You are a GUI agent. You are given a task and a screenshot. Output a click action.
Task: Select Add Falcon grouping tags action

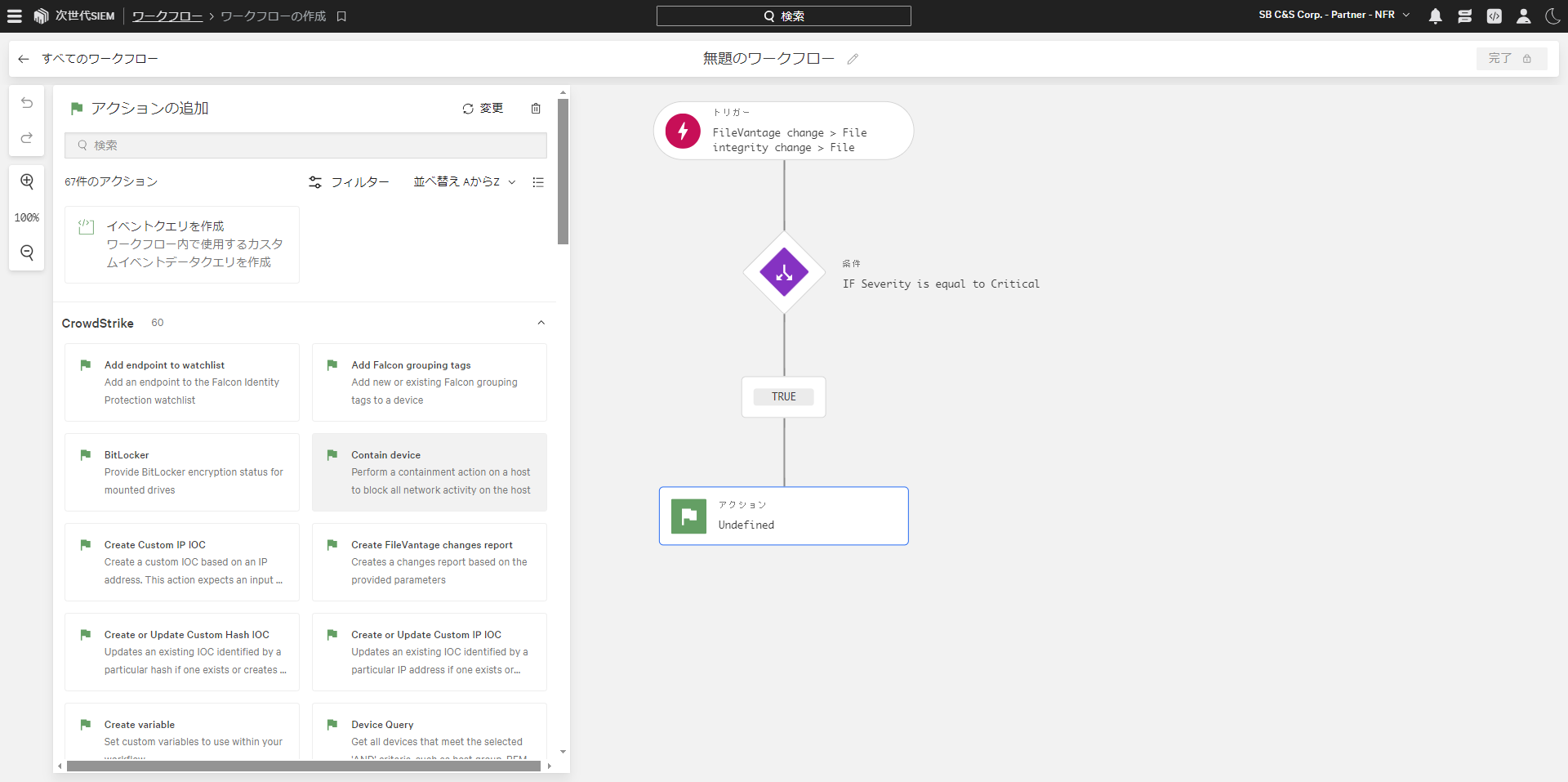[430, 382]
